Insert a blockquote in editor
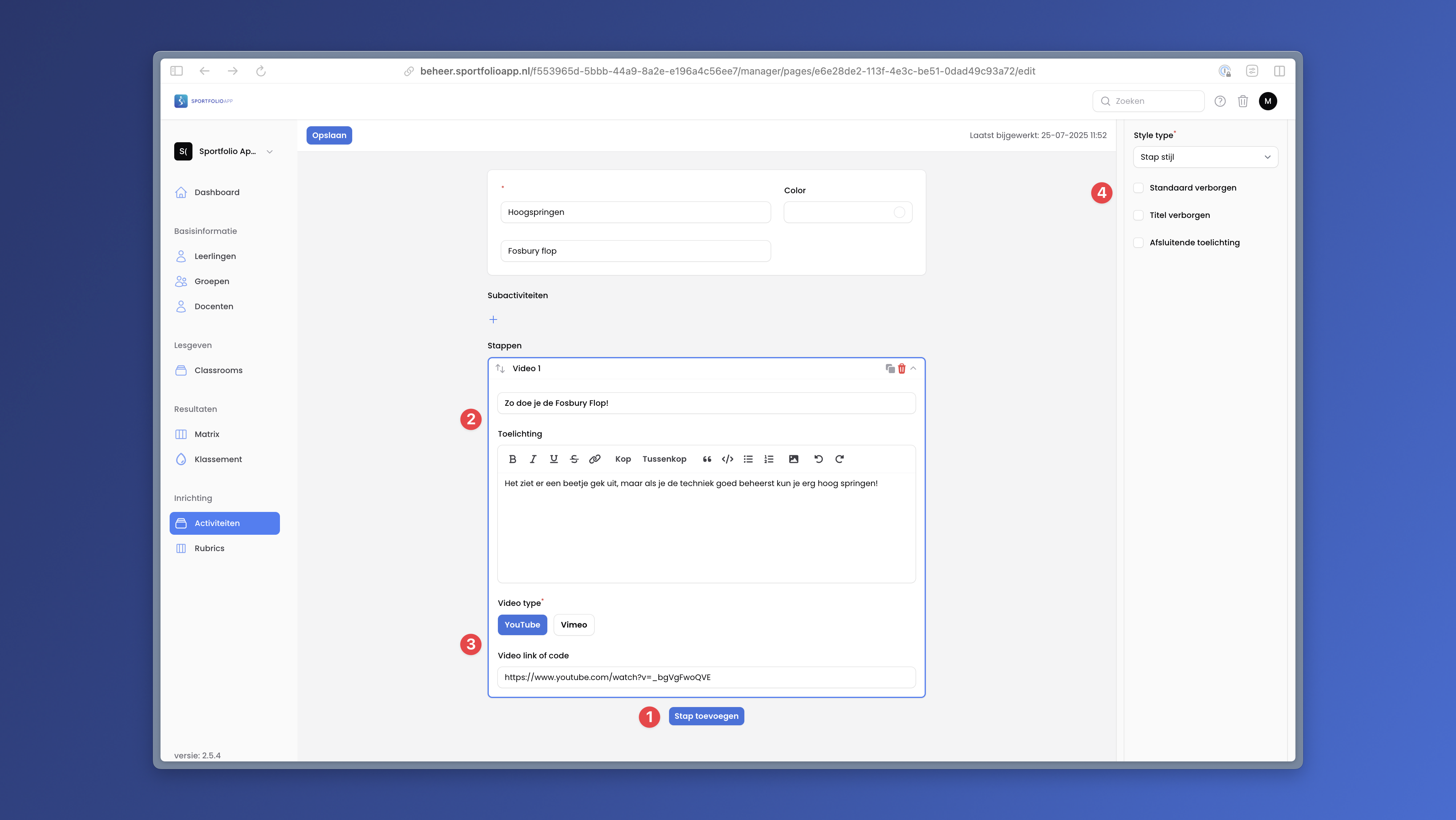The width and height of the screenshot is (1456, 820). coord(707,459)
